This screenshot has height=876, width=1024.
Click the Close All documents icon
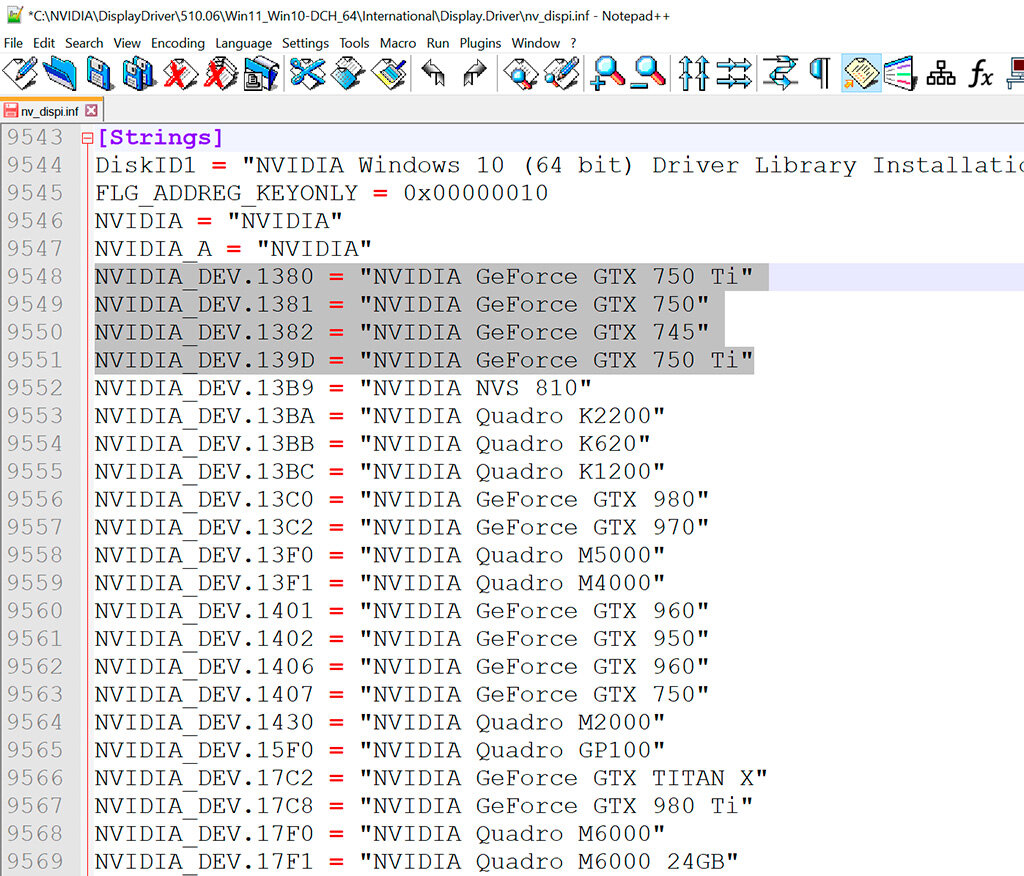pos(221,73)
